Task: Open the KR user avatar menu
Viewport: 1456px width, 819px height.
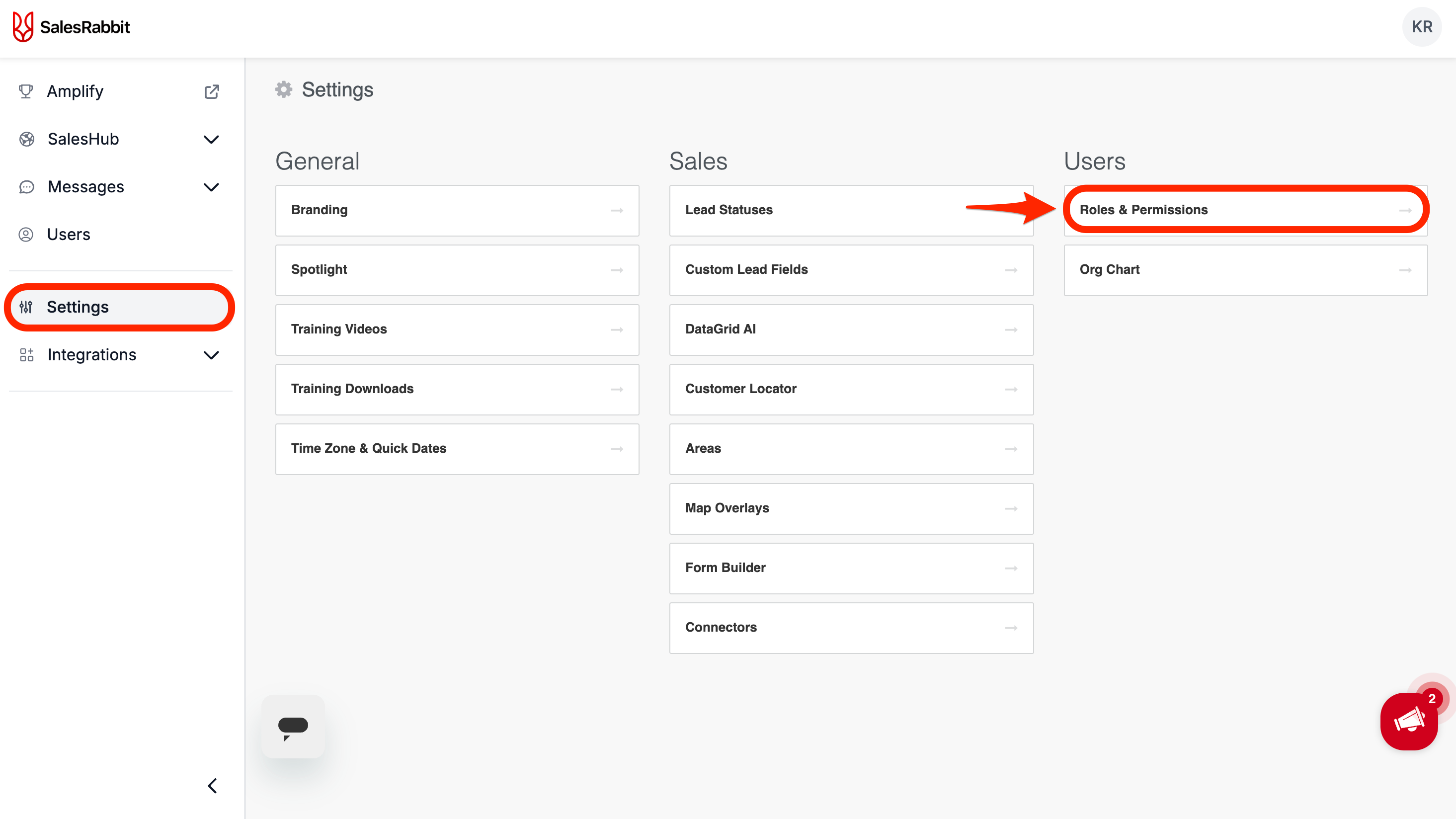Action: click(x=1421, y=26)
